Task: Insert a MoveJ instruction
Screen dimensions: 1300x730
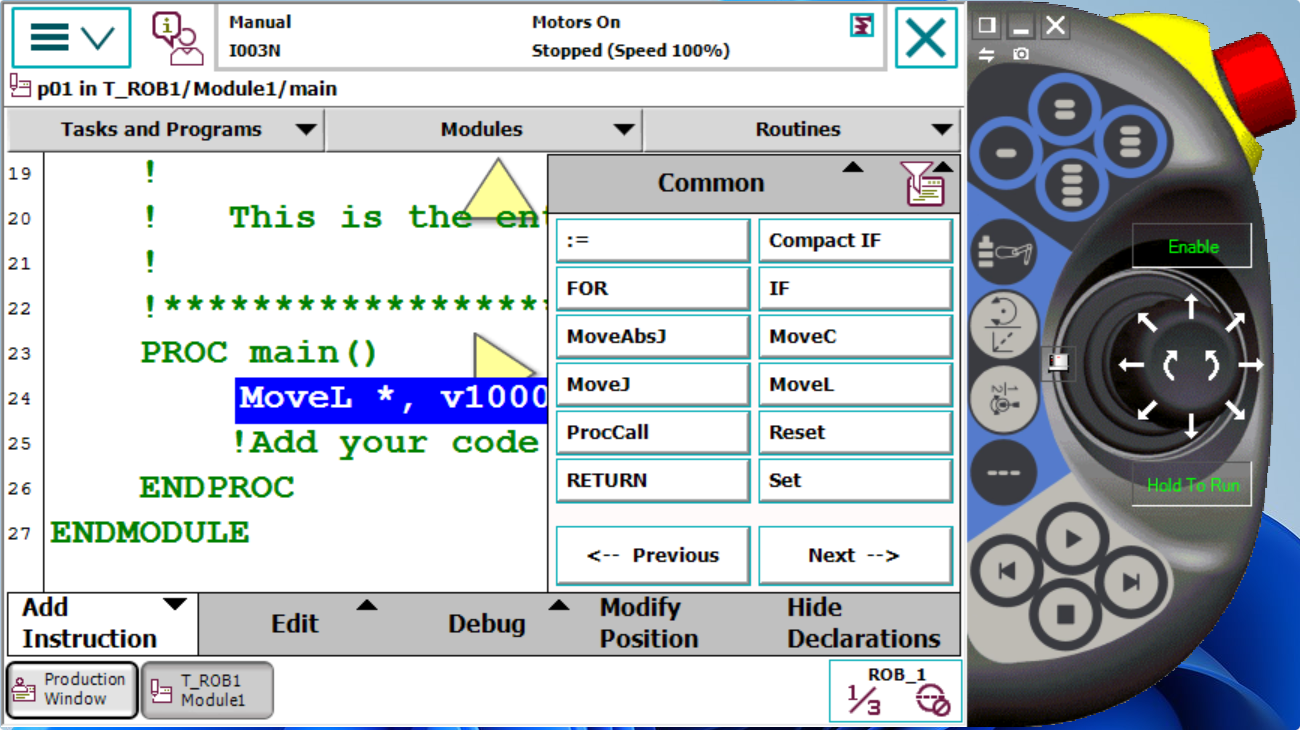Action: click(652, 385)
